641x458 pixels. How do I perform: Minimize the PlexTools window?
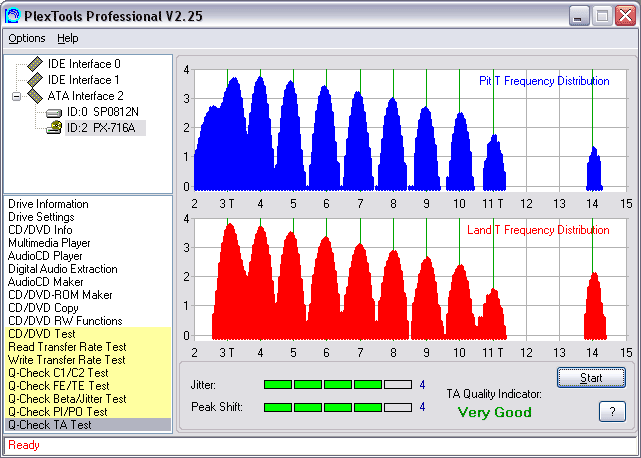coord(579,16)
